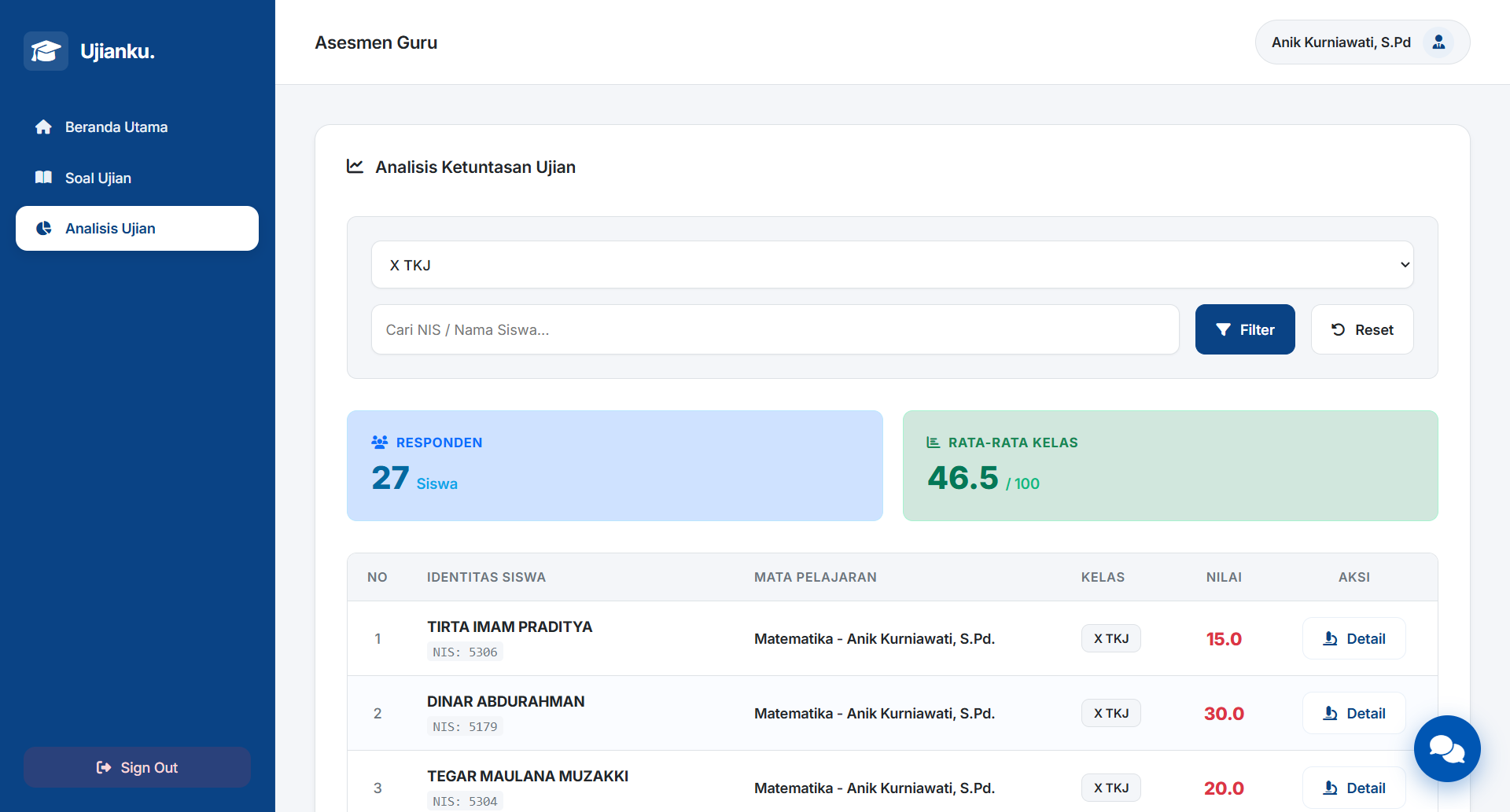Expand the class selector chevron arrow
1510x812 pixels.
tap(1405, 265)
